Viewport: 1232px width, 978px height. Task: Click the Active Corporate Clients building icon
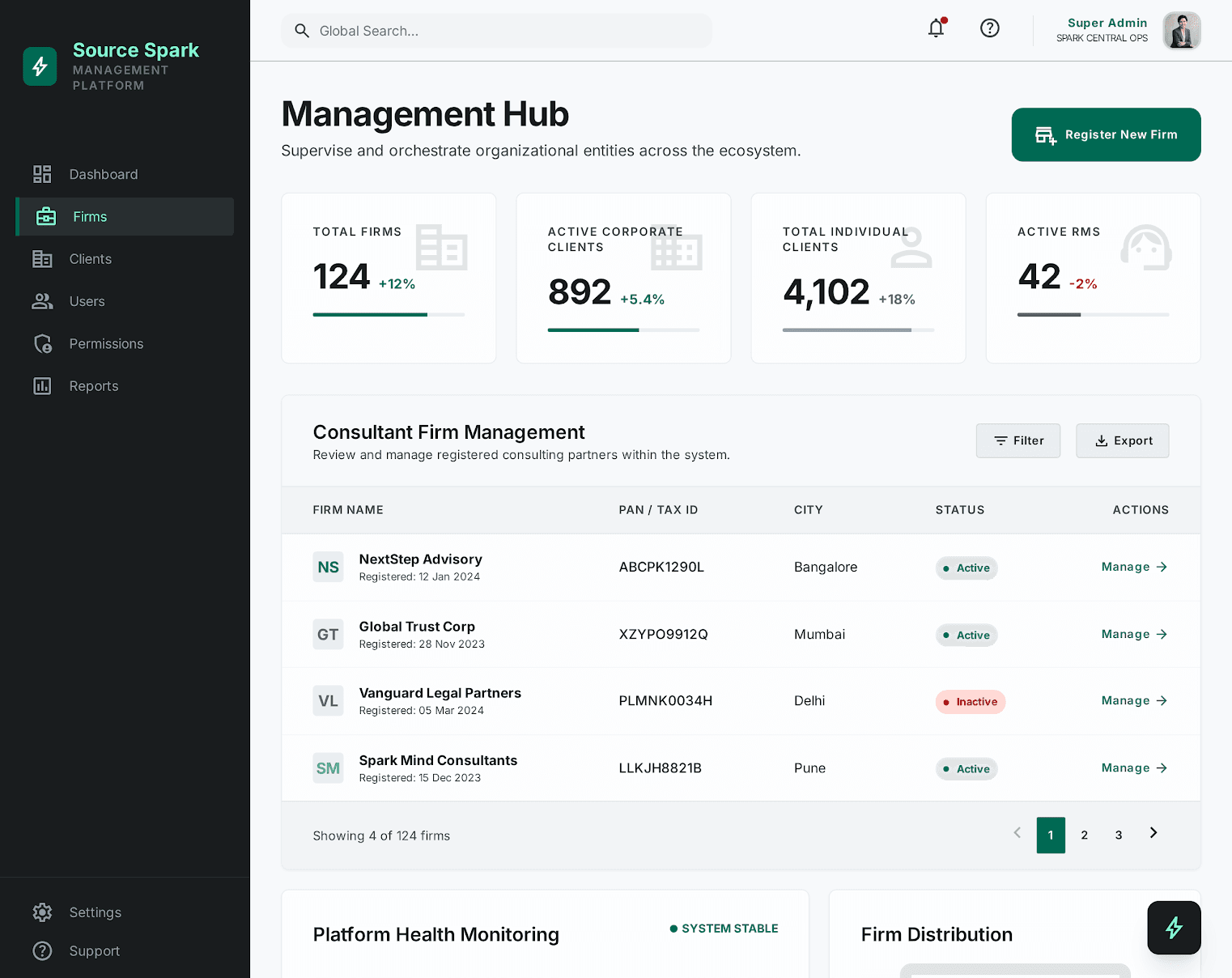(x=677, y=247)
